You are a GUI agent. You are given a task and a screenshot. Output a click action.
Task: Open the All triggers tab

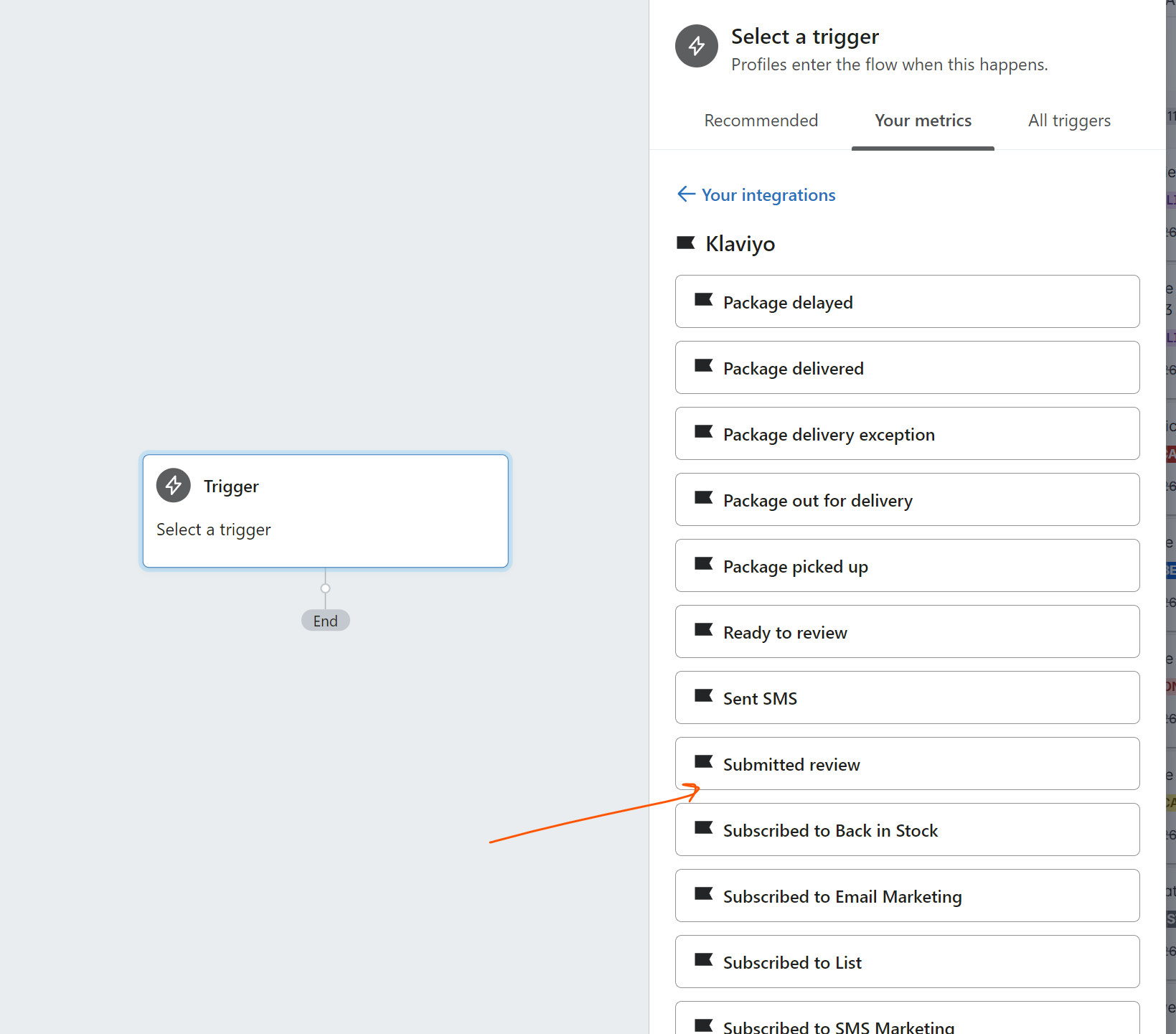click(x=1069, y=121)
